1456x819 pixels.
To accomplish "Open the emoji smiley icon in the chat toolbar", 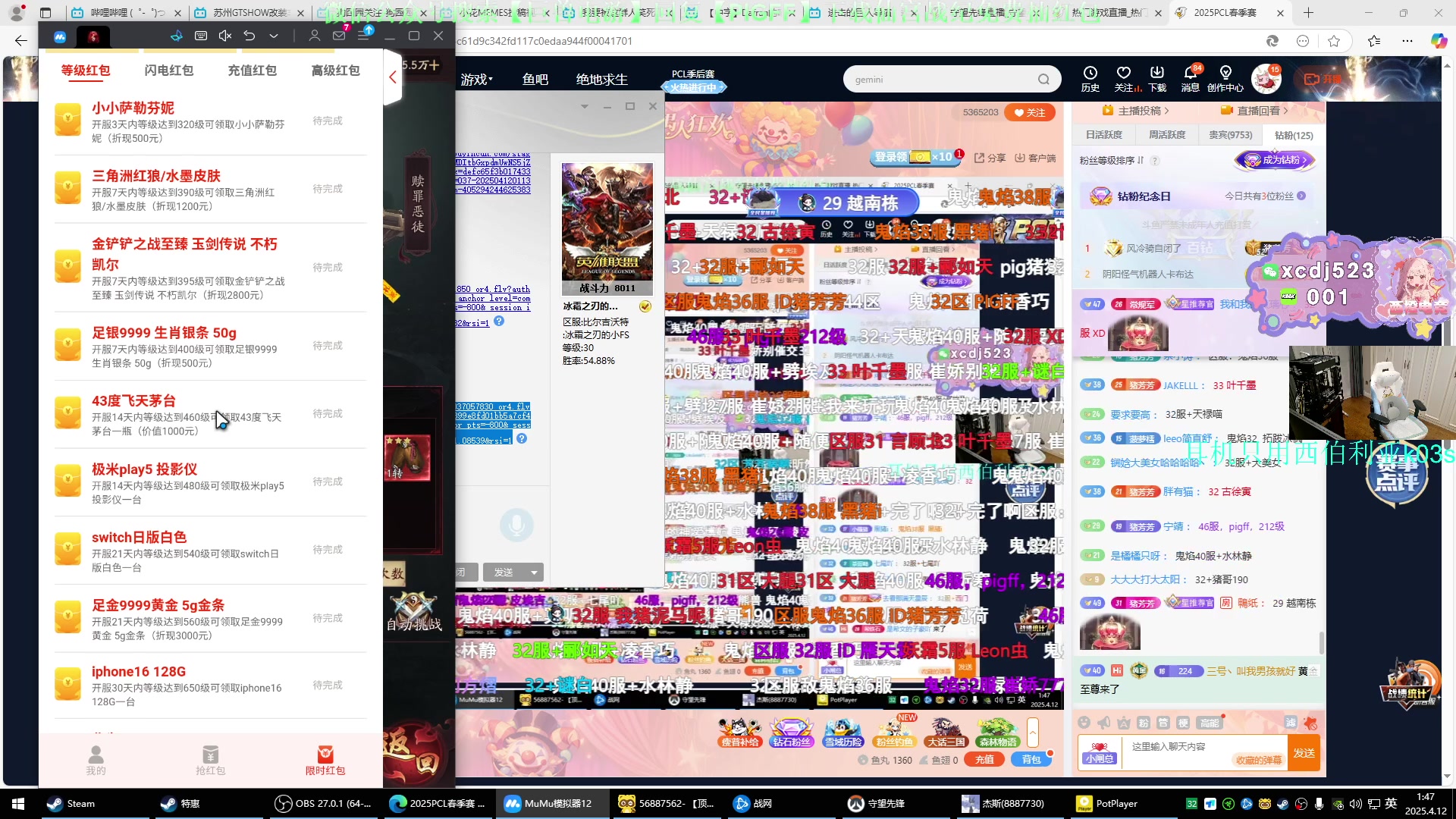I will 1084,723.
